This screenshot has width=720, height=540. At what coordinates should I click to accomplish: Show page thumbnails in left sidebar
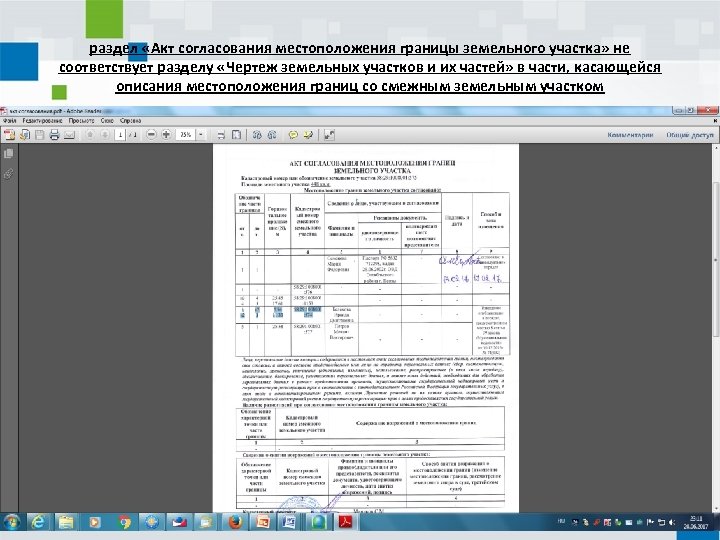[x=8, y=154]
